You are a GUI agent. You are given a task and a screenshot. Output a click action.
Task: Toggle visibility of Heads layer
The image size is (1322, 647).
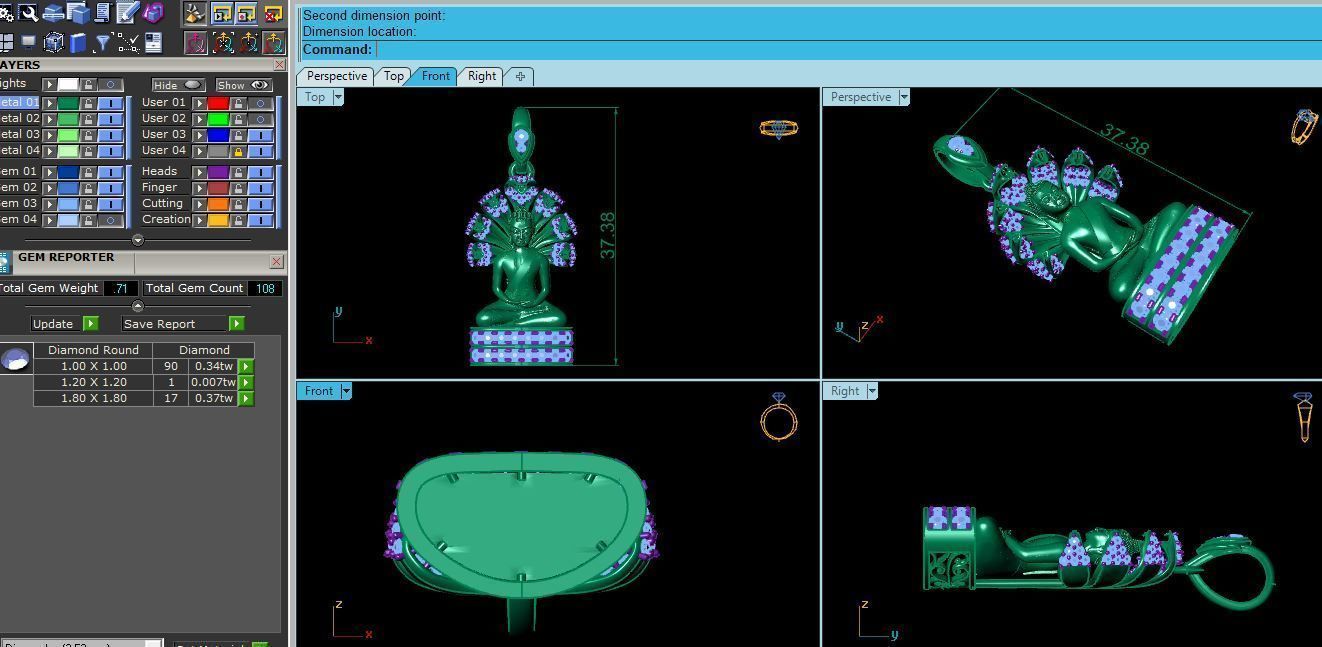click(x=261, y=172)
